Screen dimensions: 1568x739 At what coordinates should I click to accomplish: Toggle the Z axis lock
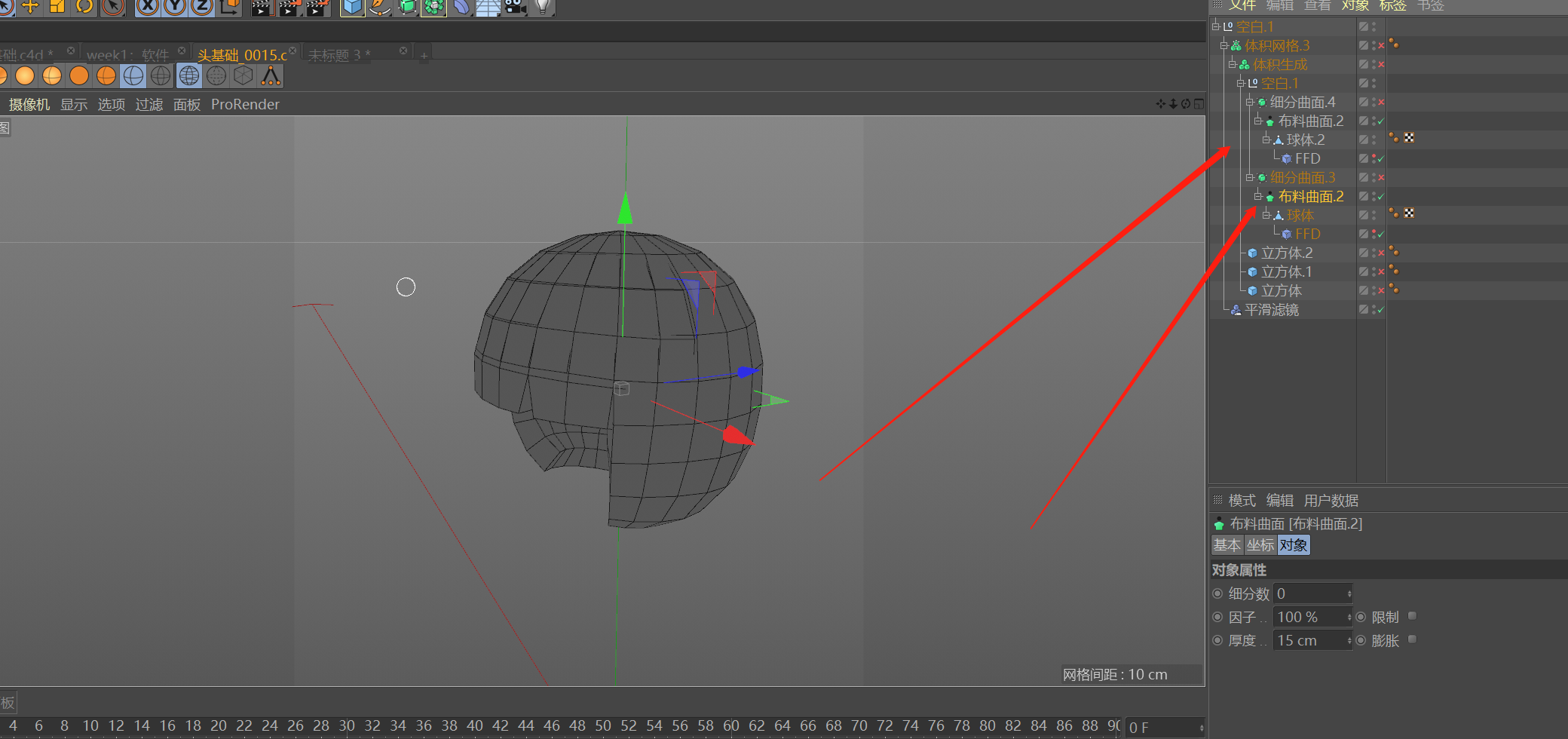tap(202, 7)
